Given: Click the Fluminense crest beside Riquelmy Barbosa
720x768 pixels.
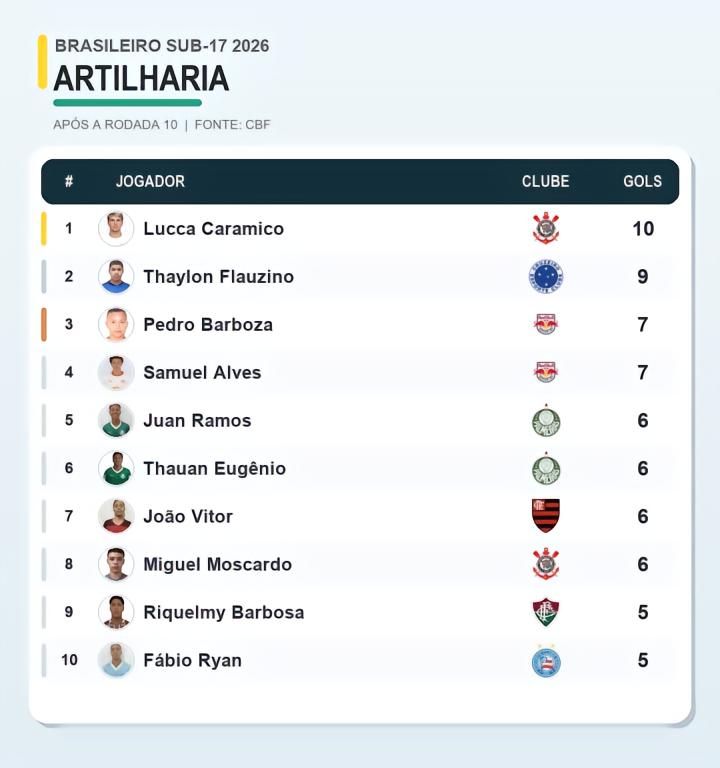Looking at the screenshot, I should (546, 612).
